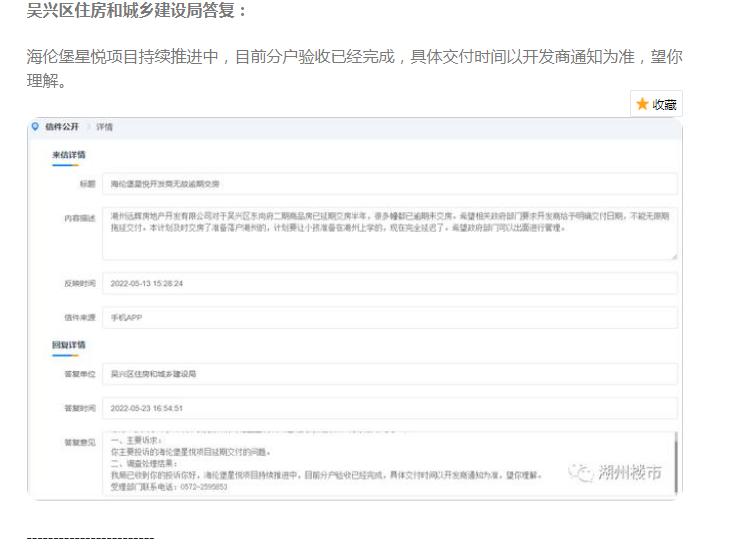The image size is (736, 550).
Task: Click the location pin icon beside 信件公开
Action: click(35, 127)
